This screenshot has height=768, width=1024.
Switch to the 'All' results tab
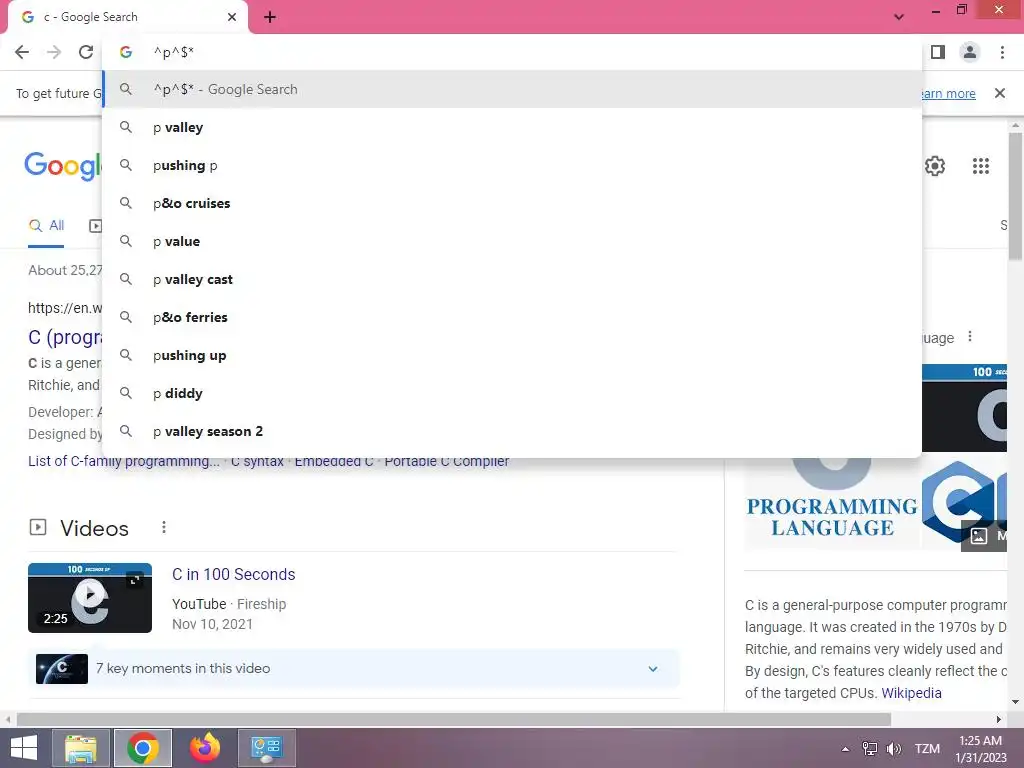click(x=46, y=226)
